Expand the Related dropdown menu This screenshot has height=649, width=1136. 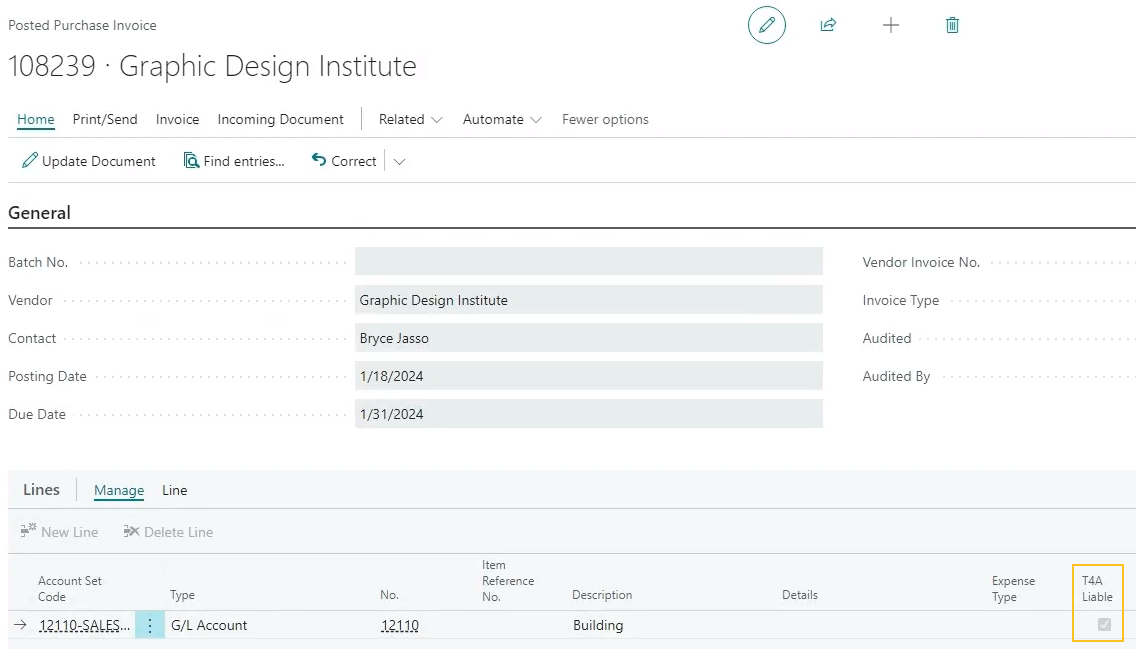pyautogui.click(x=409, y=119)
